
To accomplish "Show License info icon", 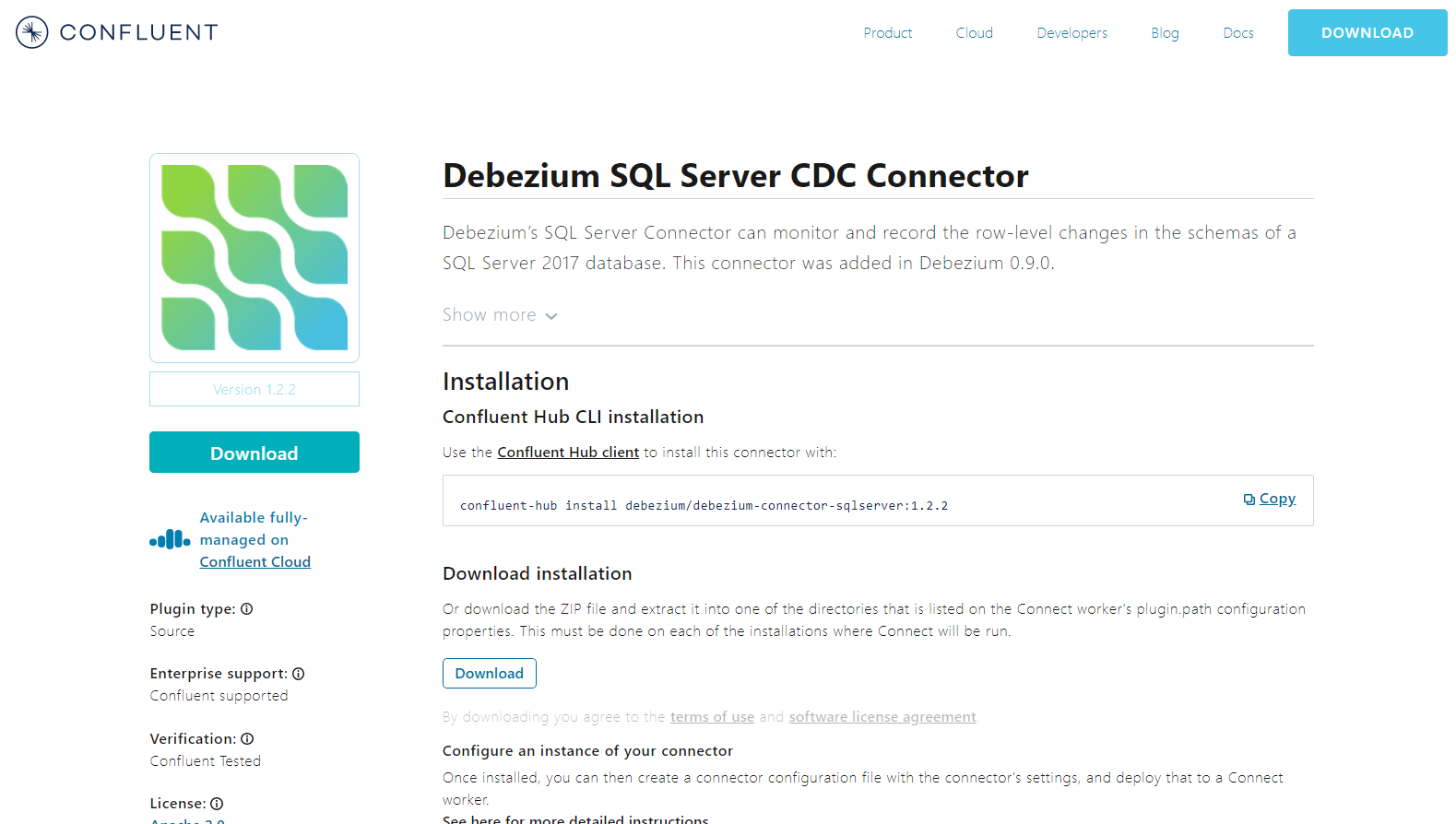I will click(x=217, y=804).
